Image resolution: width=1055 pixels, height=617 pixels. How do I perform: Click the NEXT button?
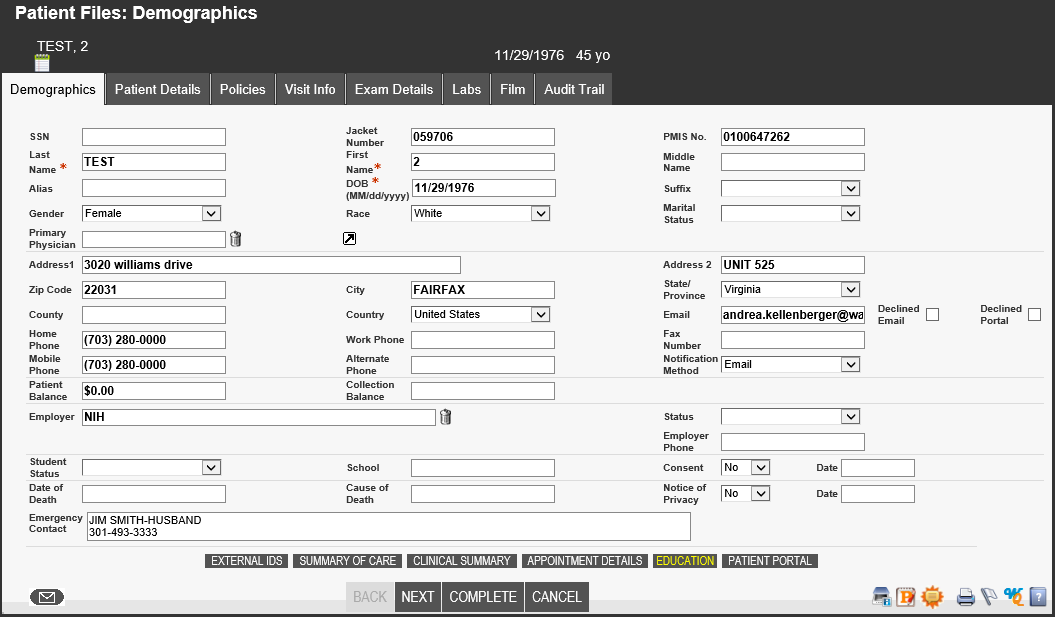click(x=418, y=597)
